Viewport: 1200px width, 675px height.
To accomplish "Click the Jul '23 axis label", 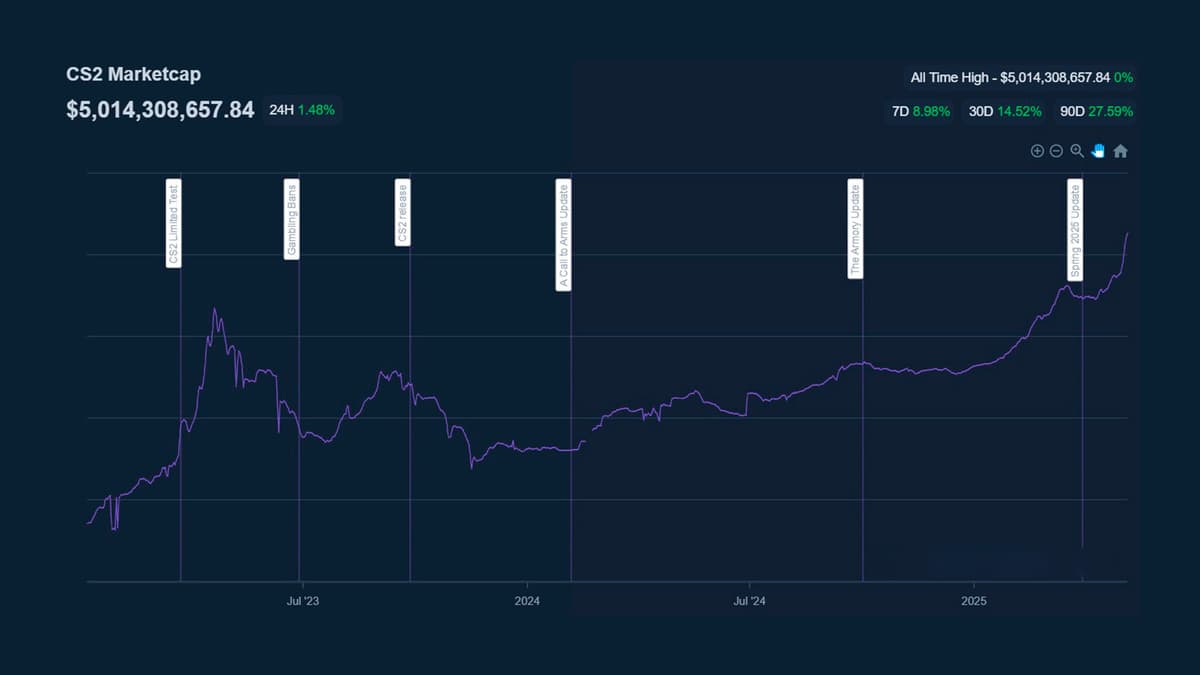I will pyautogui.click(x=302, y=601).
